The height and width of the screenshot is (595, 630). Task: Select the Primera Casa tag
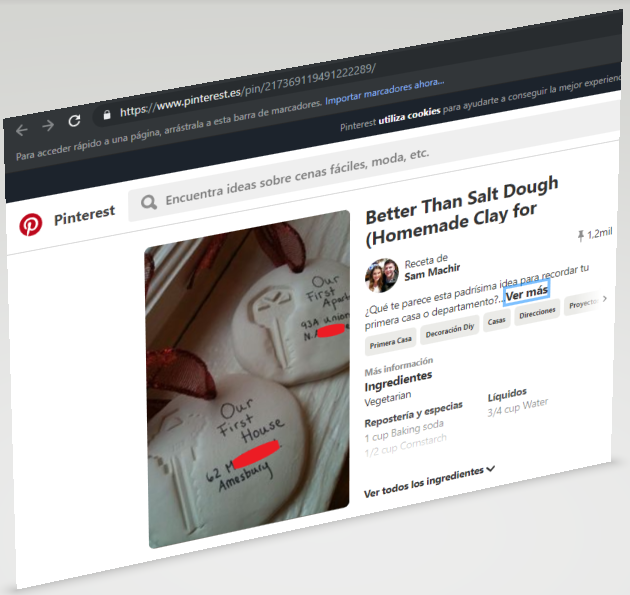pos(391,343)
